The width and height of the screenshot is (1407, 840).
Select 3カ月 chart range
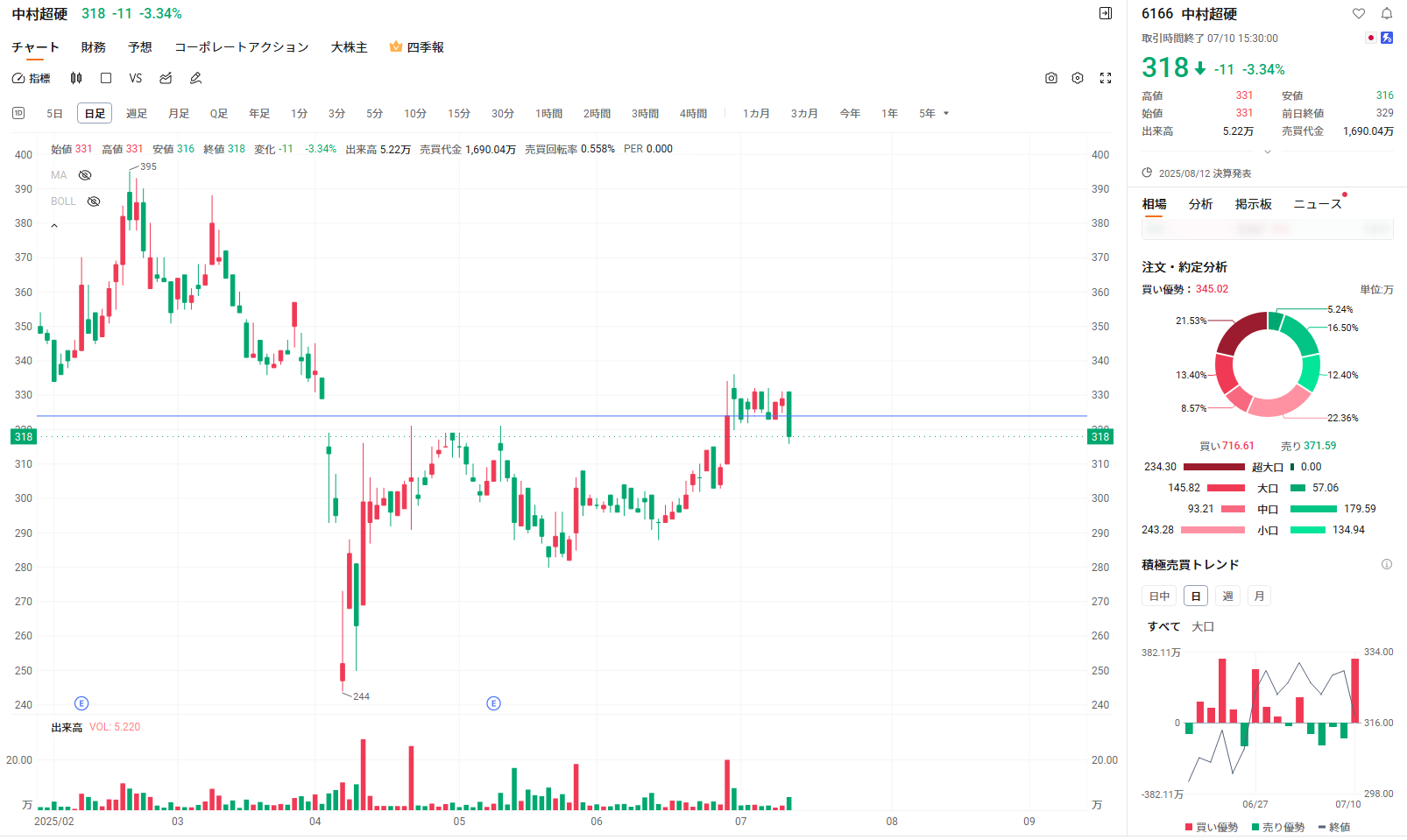804,114
